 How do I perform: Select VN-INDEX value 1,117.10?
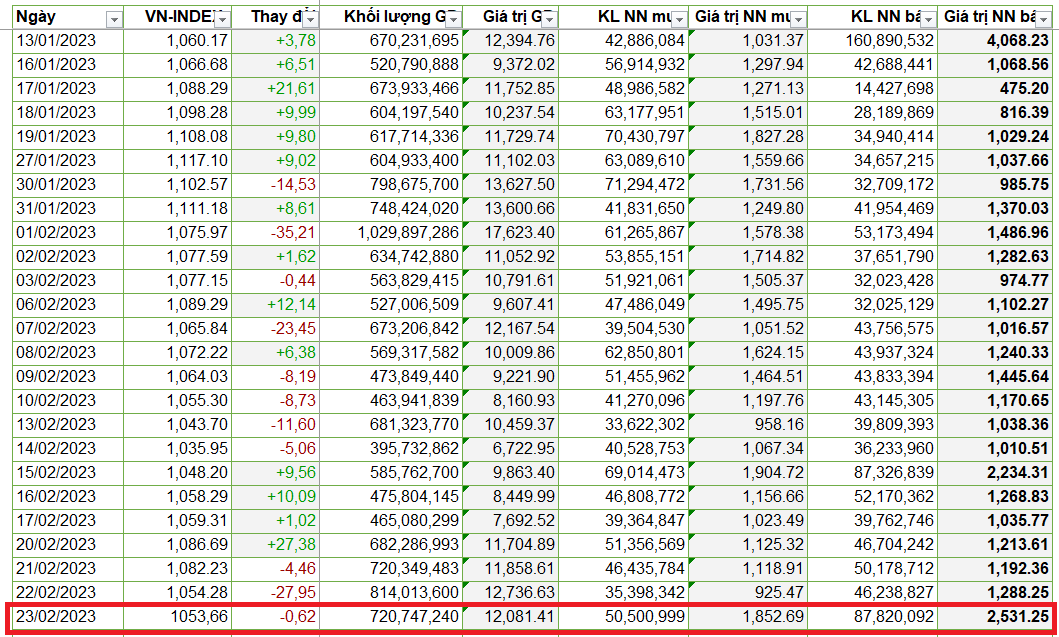tap(178, 161)
